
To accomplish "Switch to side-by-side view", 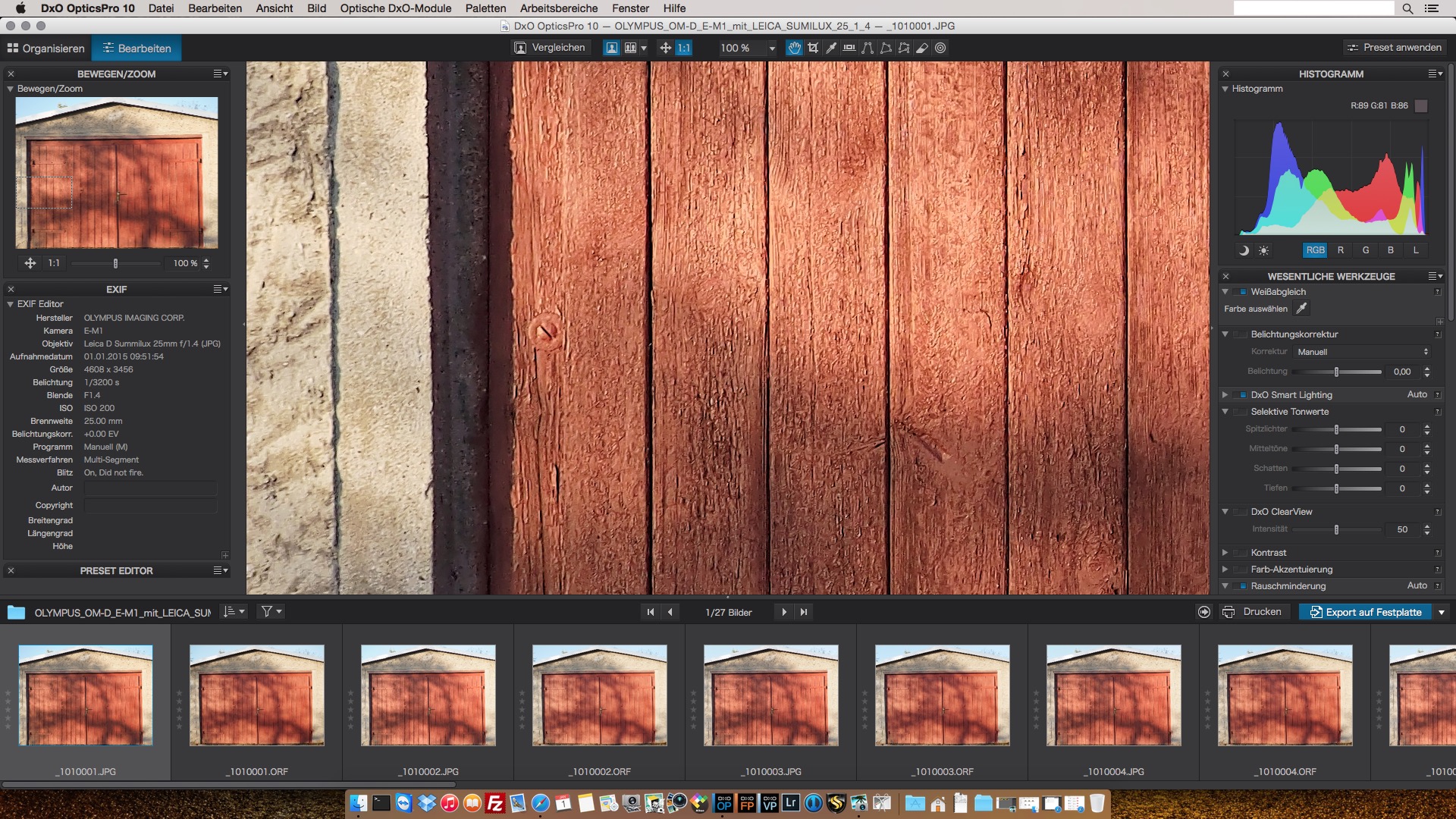I will point(630,48).
